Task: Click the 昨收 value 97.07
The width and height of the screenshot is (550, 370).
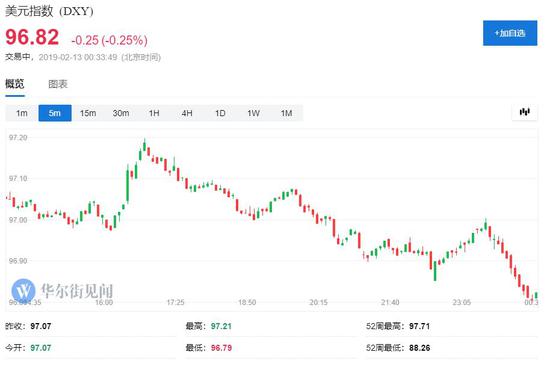Action: (41, 326)
